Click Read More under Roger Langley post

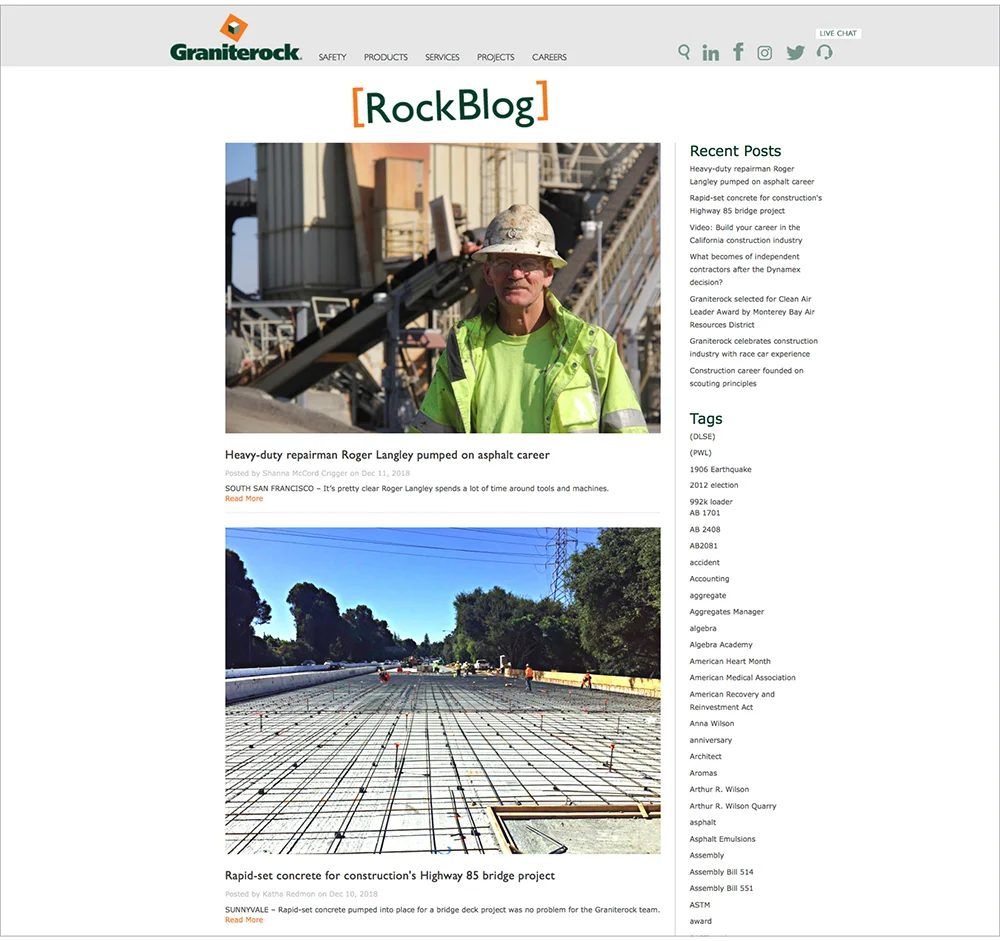[244, 499]
